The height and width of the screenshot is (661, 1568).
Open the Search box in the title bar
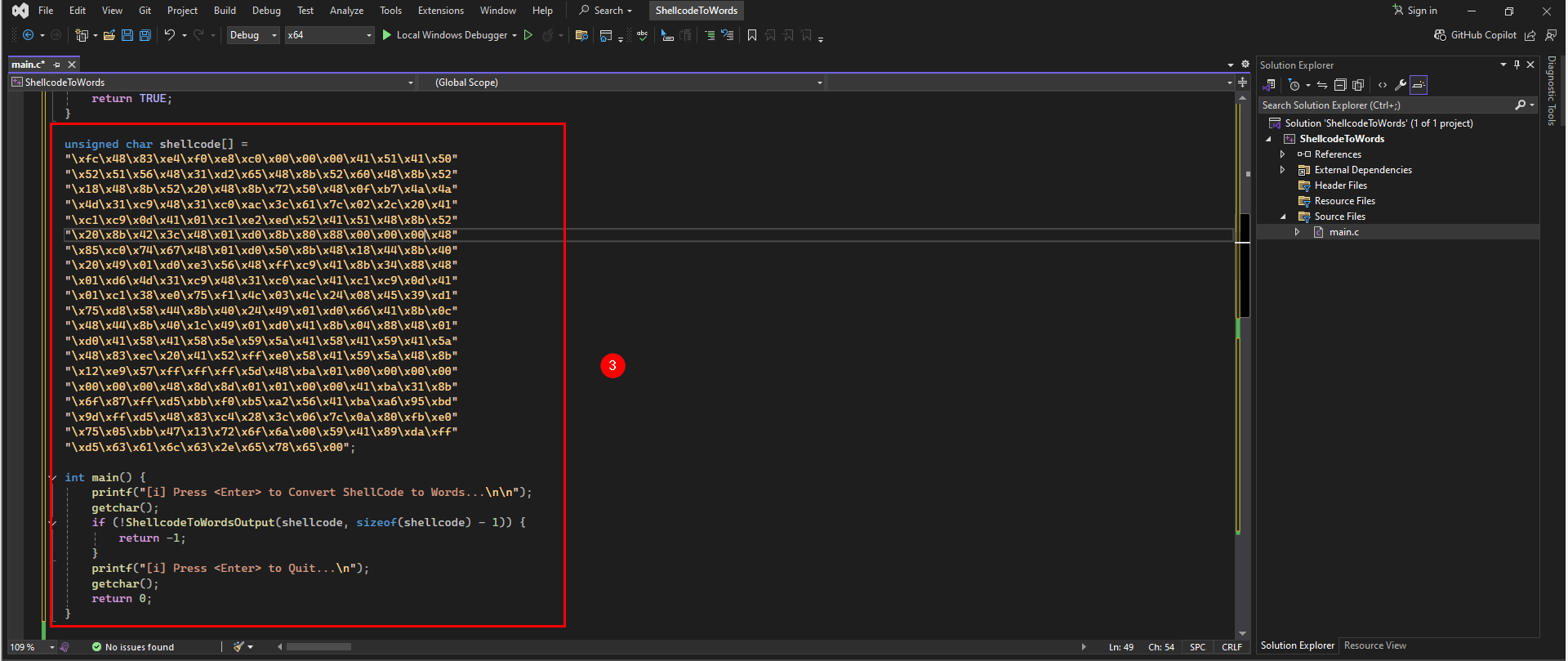[x=606, y=11]
